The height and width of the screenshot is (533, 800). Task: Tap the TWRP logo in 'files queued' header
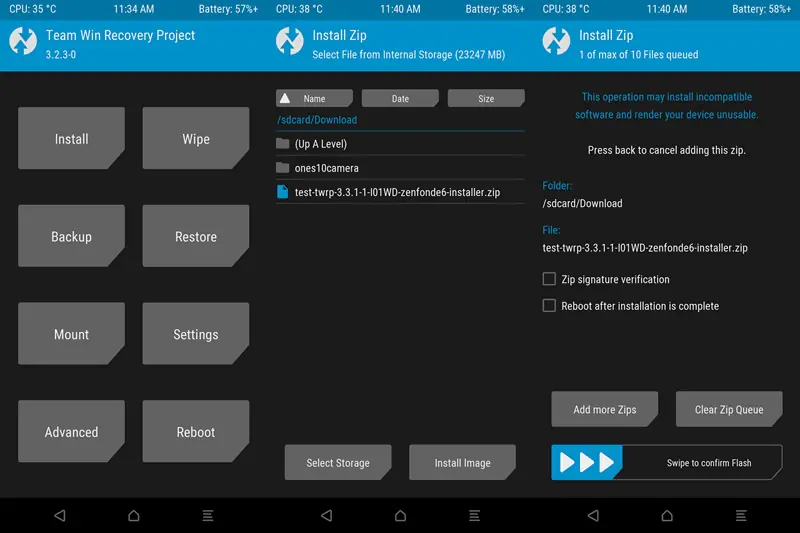click(556, 41)
